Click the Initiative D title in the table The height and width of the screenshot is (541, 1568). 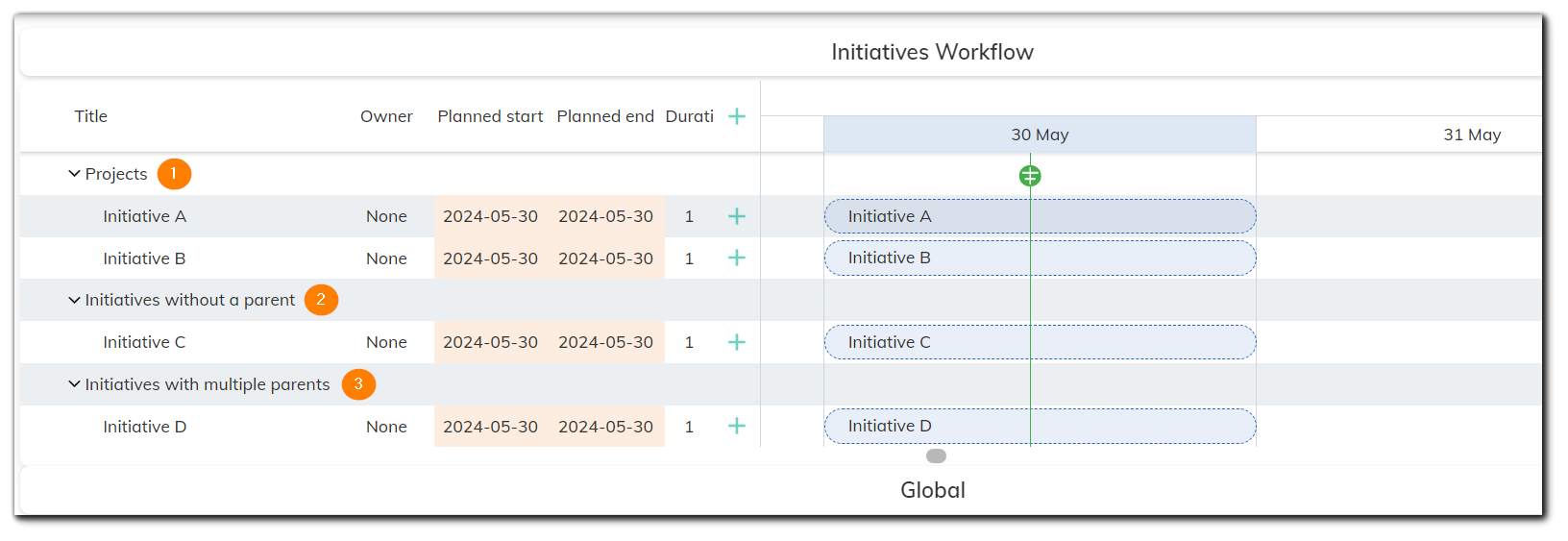point(145,427)
